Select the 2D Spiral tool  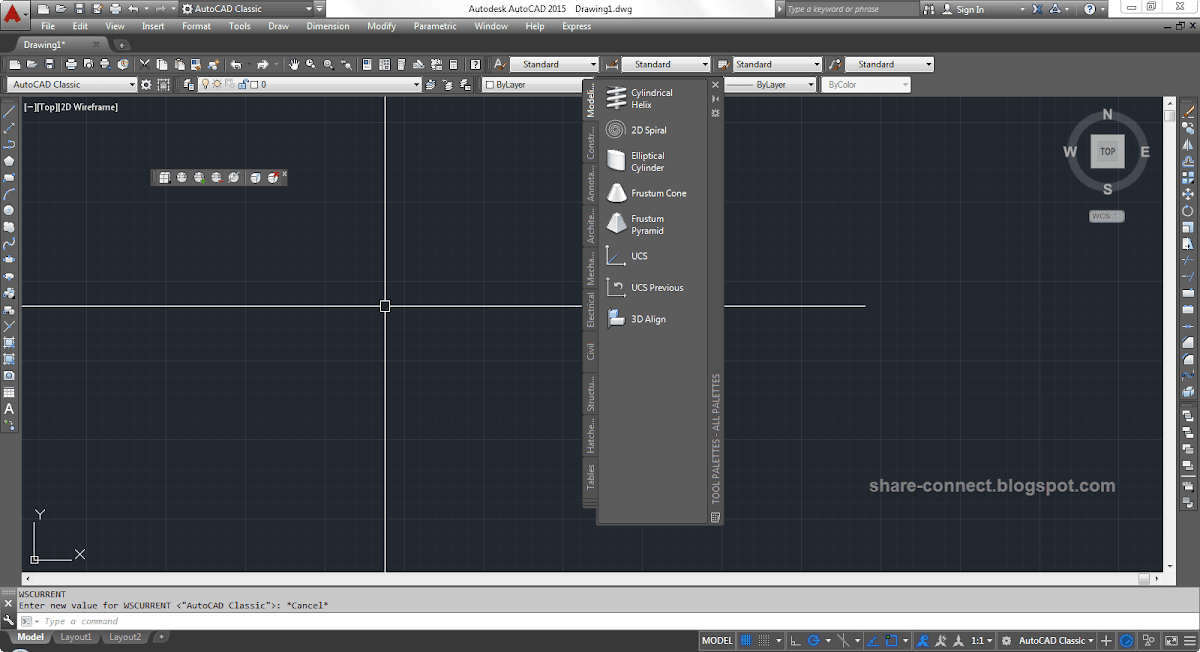click(645, 130)
